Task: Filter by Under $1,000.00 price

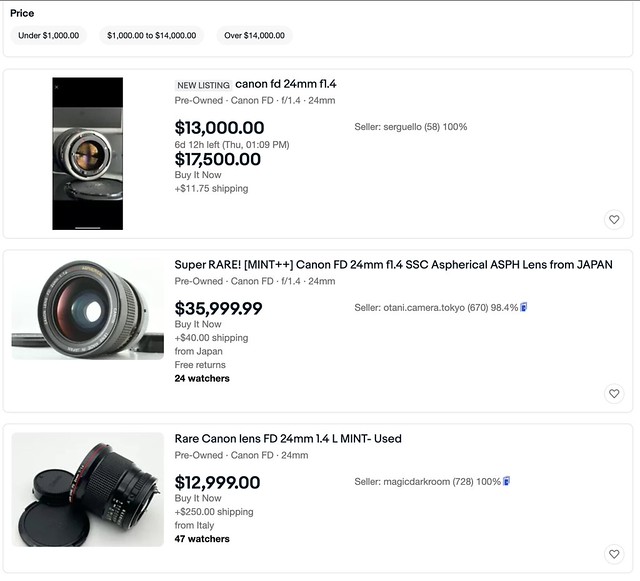Action: [x=49, y=36]
